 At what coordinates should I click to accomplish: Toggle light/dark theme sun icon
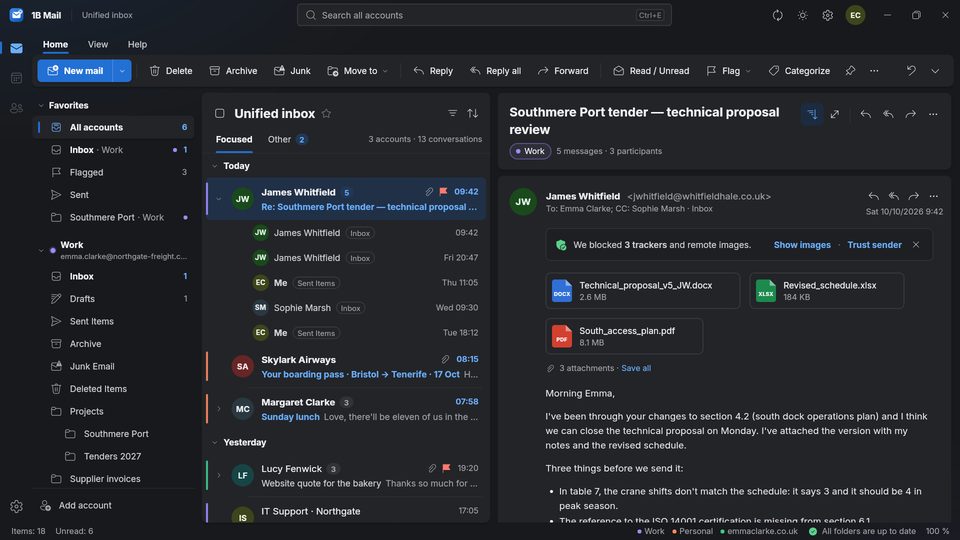pos(803,15)
